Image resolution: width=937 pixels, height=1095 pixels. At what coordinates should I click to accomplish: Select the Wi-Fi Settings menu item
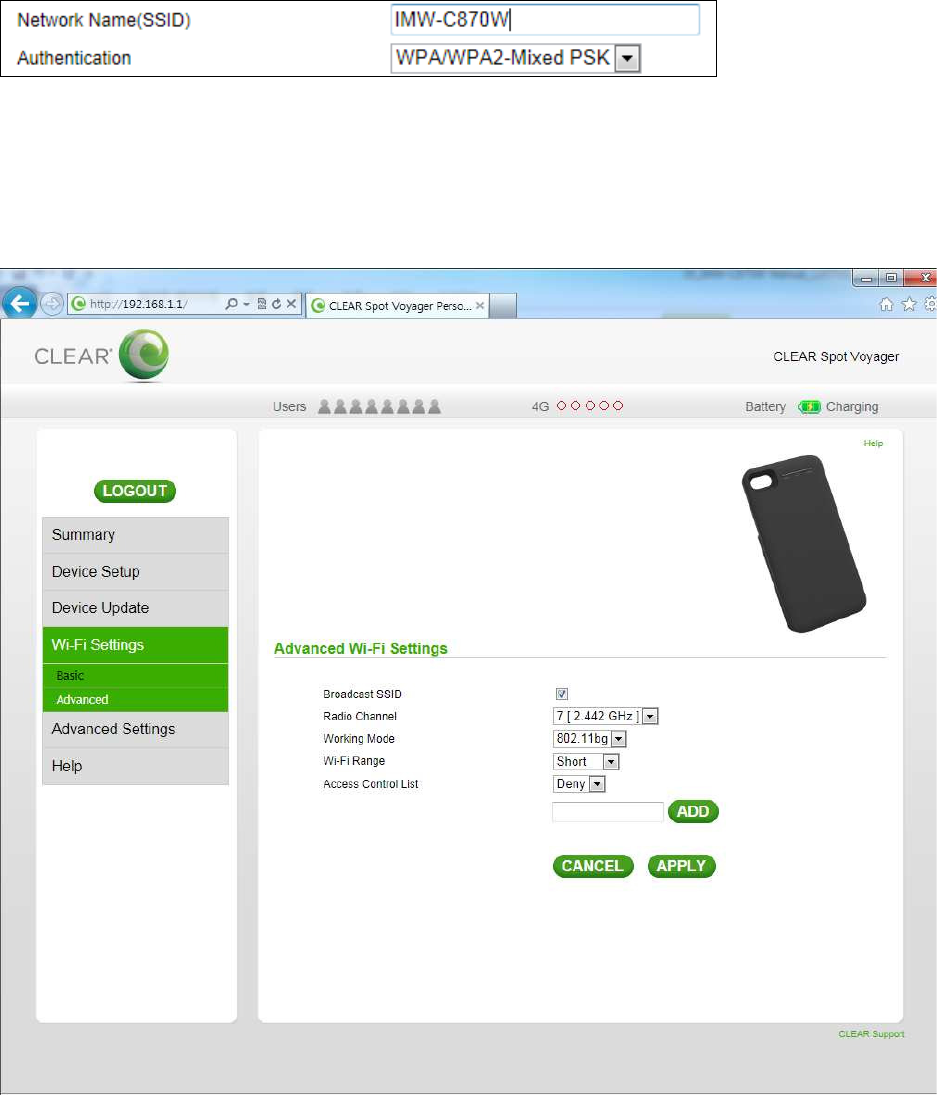135,645
